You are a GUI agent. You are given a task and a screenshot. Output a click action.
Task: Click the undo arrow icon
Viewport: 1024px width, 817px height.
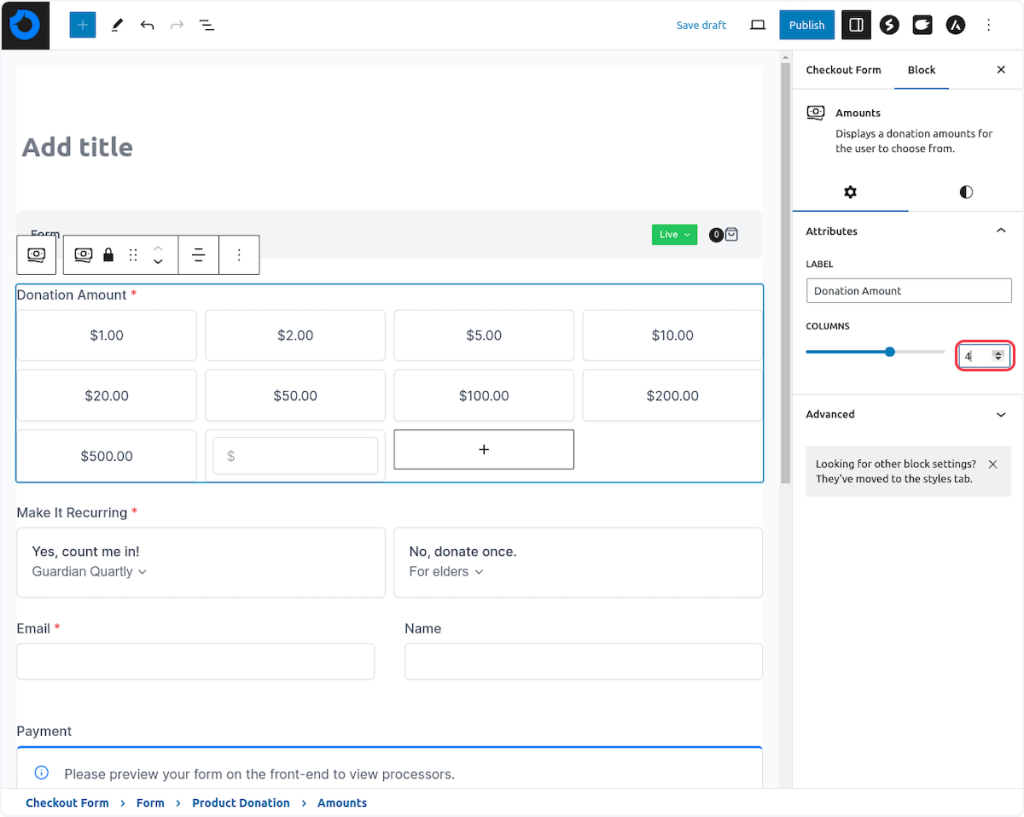tap(147, 25)
